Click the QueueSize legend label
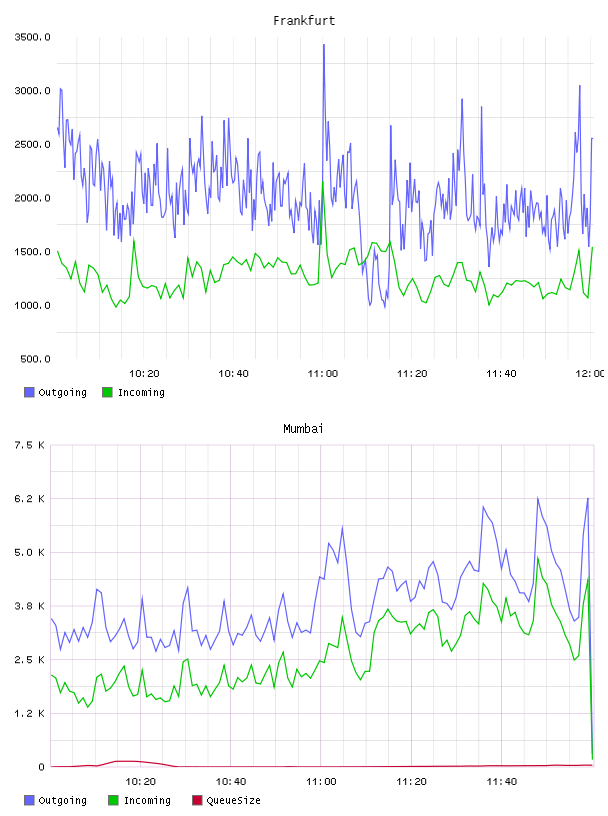This screenshot has width=608, height=816. point(234,800)
